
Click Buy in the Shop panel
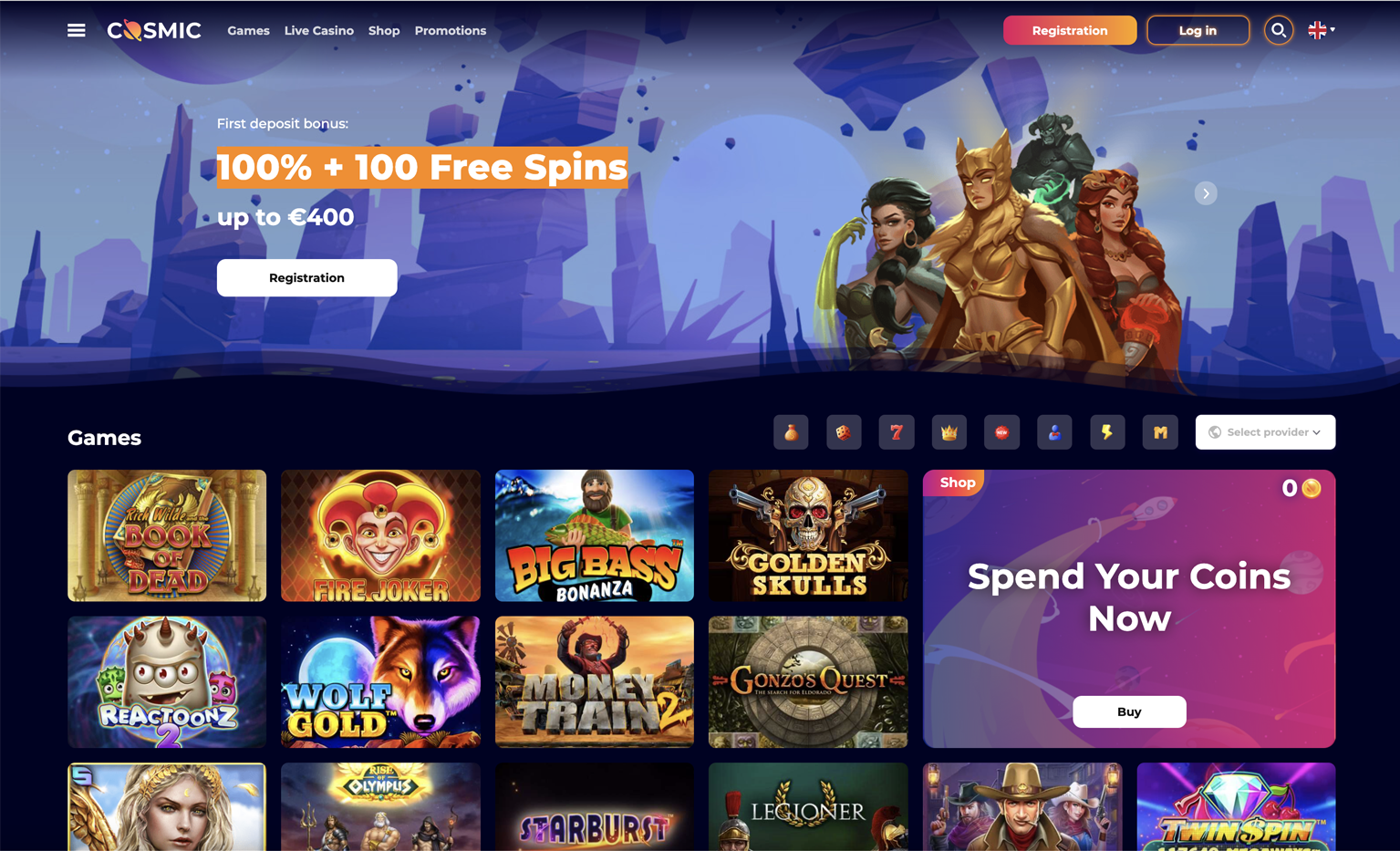point(1129,711)
